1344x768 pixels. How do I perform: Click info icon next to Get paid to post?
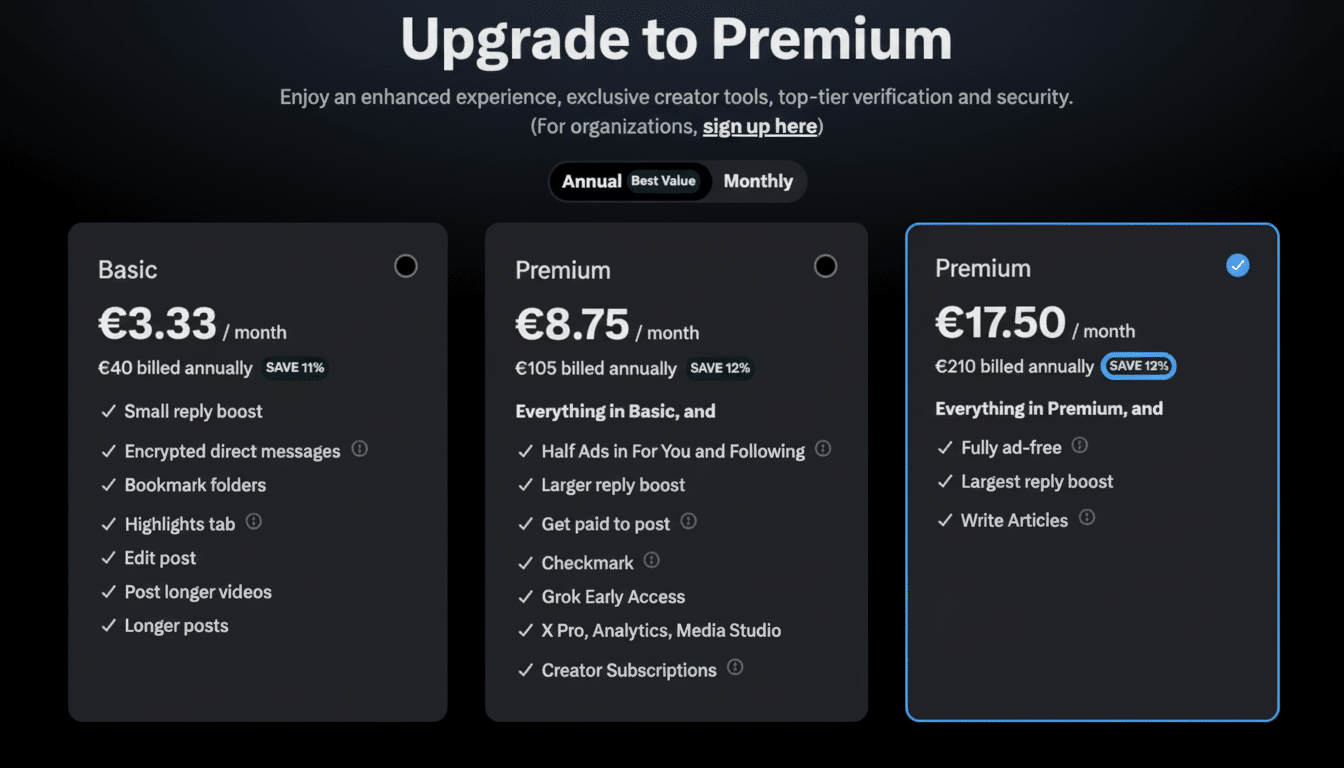(x=687, y=523)
